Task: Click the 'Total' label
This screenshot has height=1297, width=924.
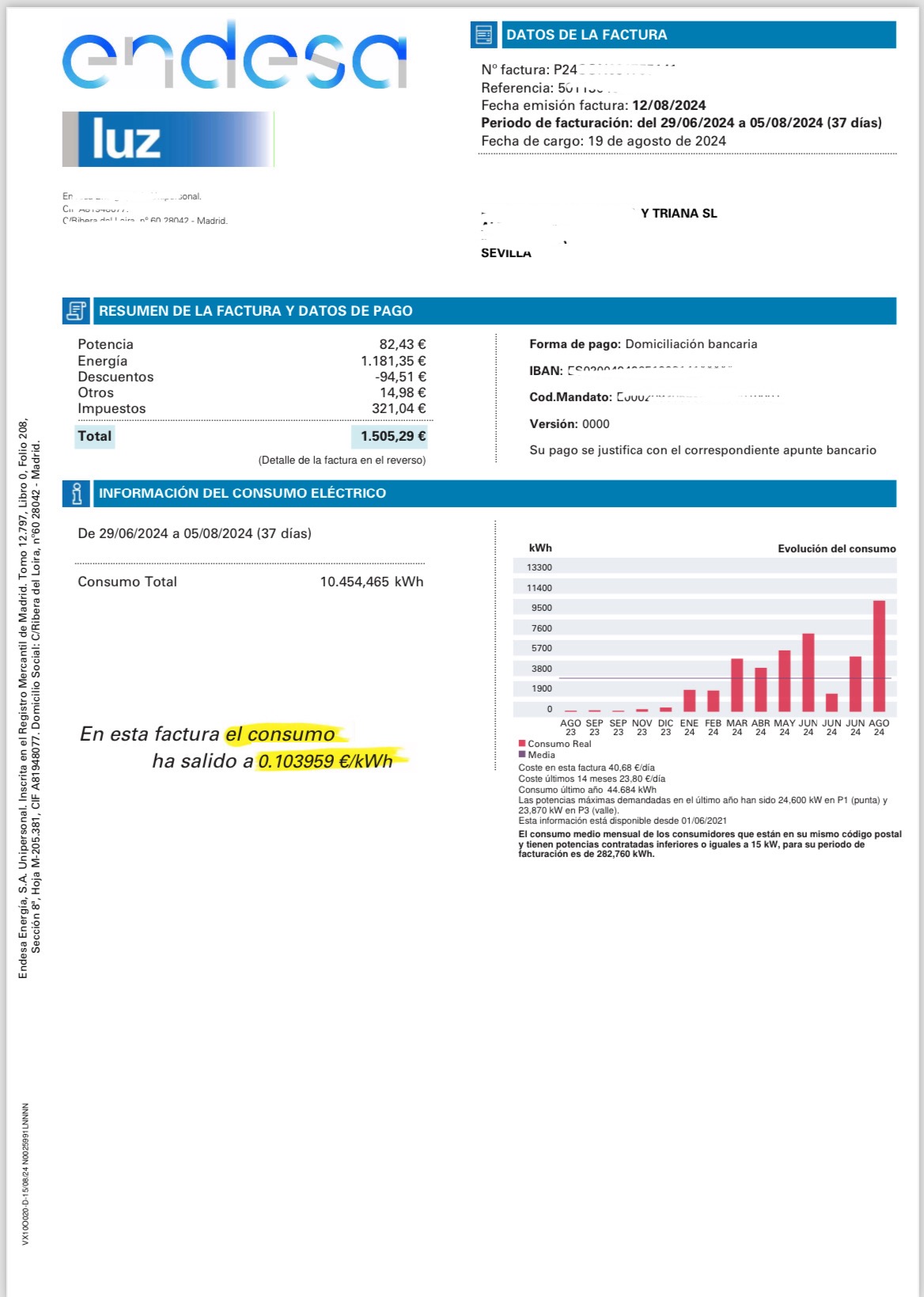Action: [x=95, y=436]
